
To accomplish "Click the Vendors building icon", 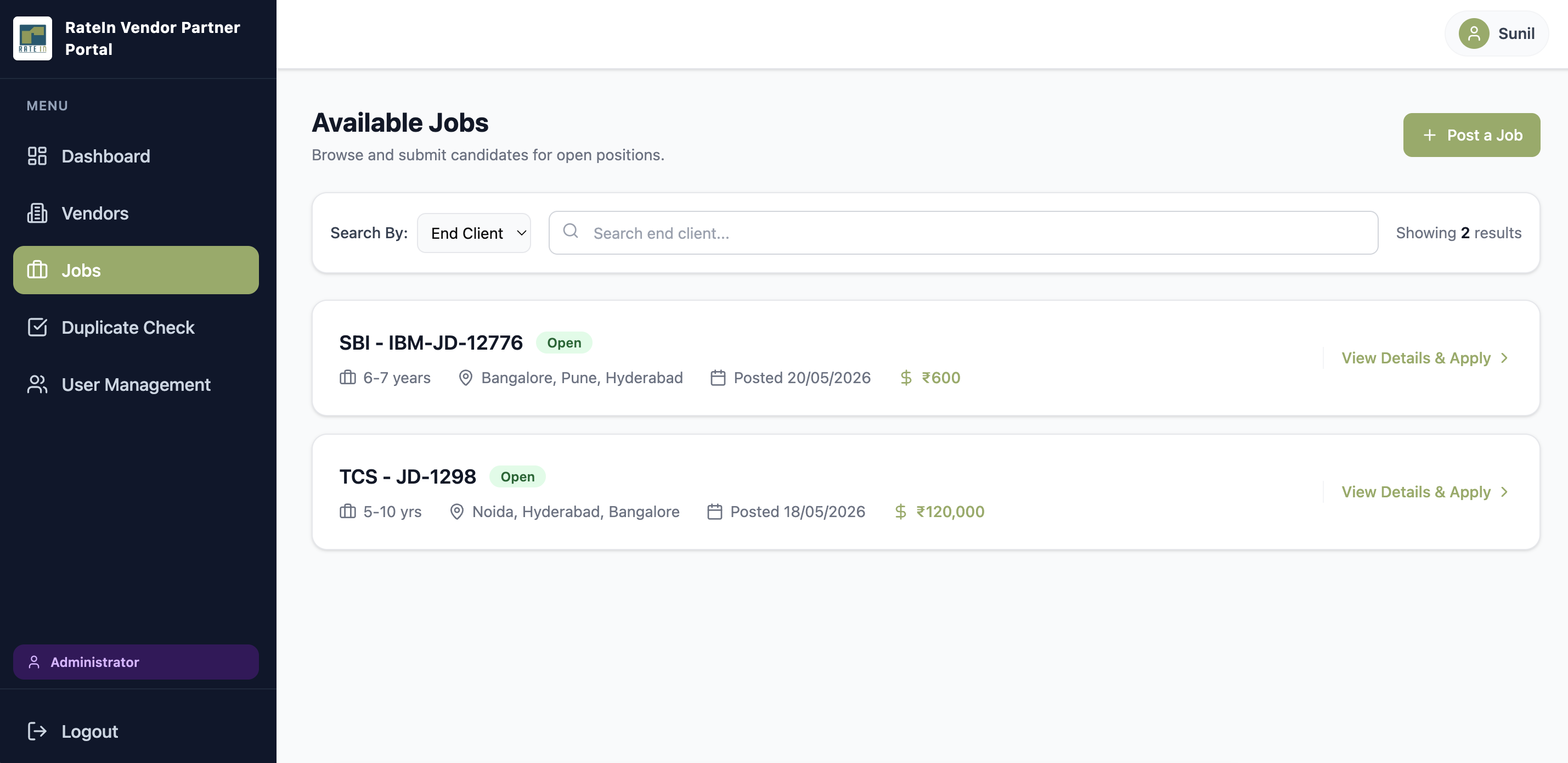I will [37, 213].
